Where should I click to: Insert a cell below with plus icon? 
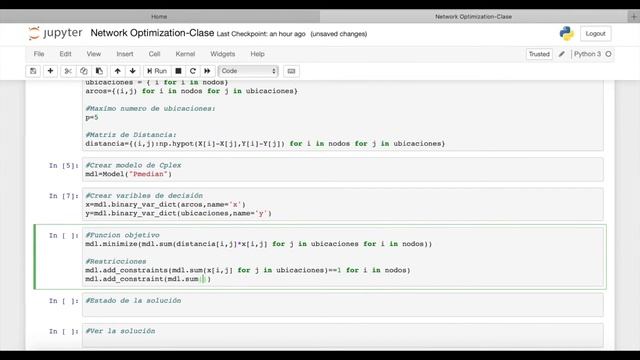coord(50,71)
